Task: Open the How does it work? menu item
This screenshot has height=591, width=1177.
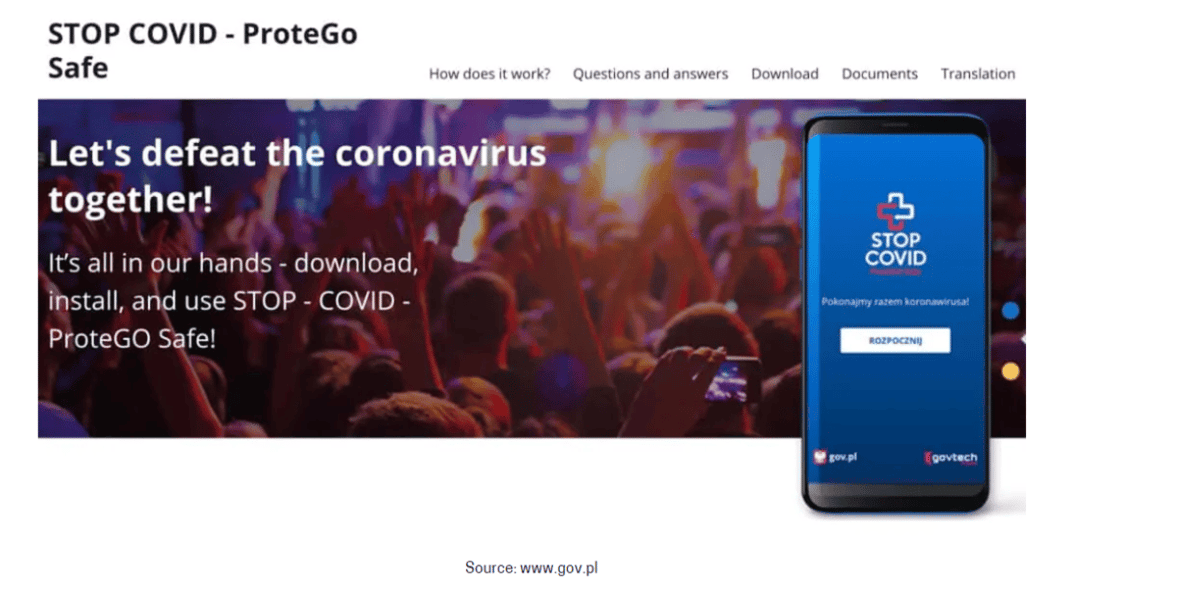Action: [489, 74]
